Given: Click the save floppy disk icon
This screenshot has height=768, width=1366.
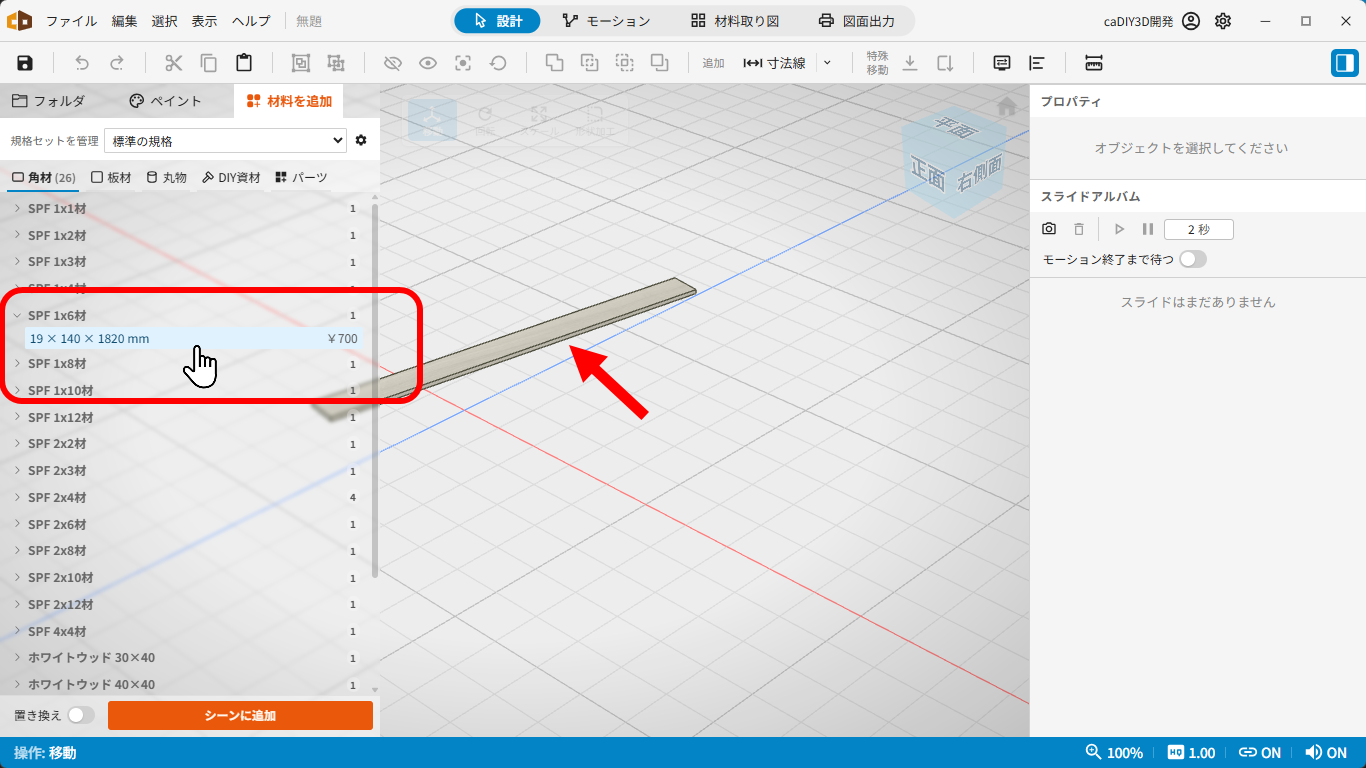Looking at the screenshot, I should point(25,63).
